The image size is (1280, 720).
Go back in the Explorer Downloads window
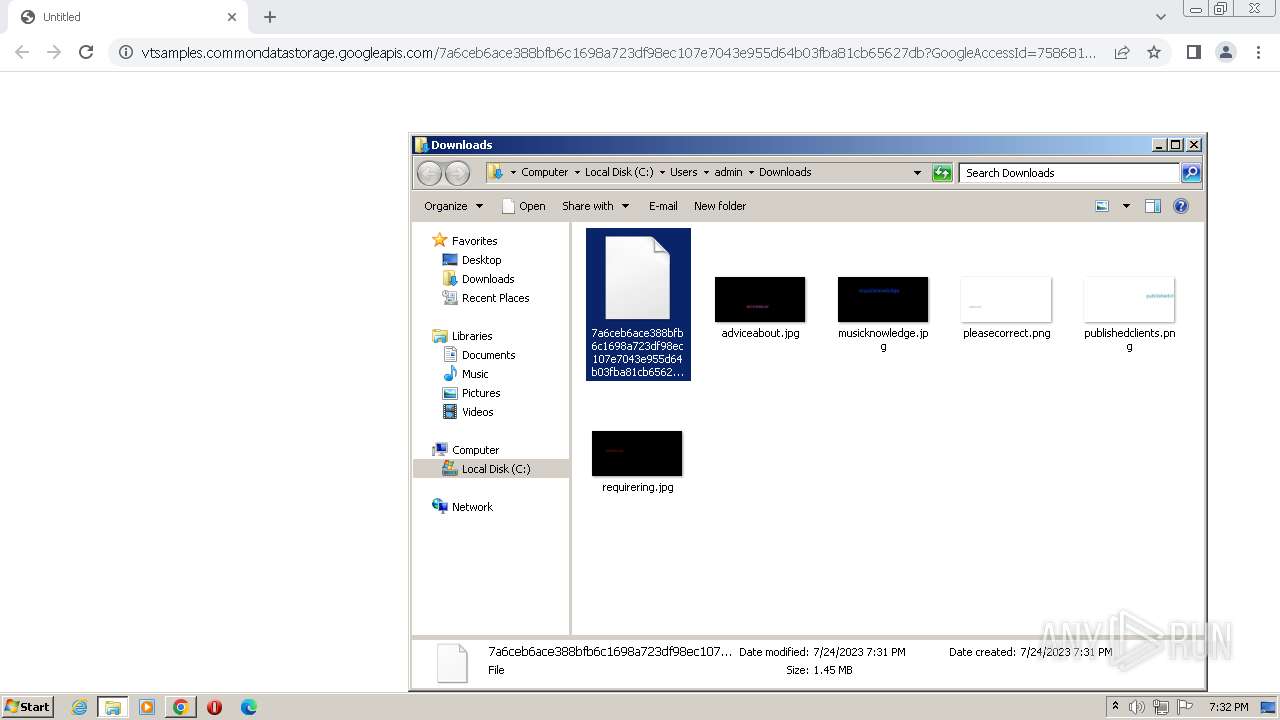coord(429,173)
